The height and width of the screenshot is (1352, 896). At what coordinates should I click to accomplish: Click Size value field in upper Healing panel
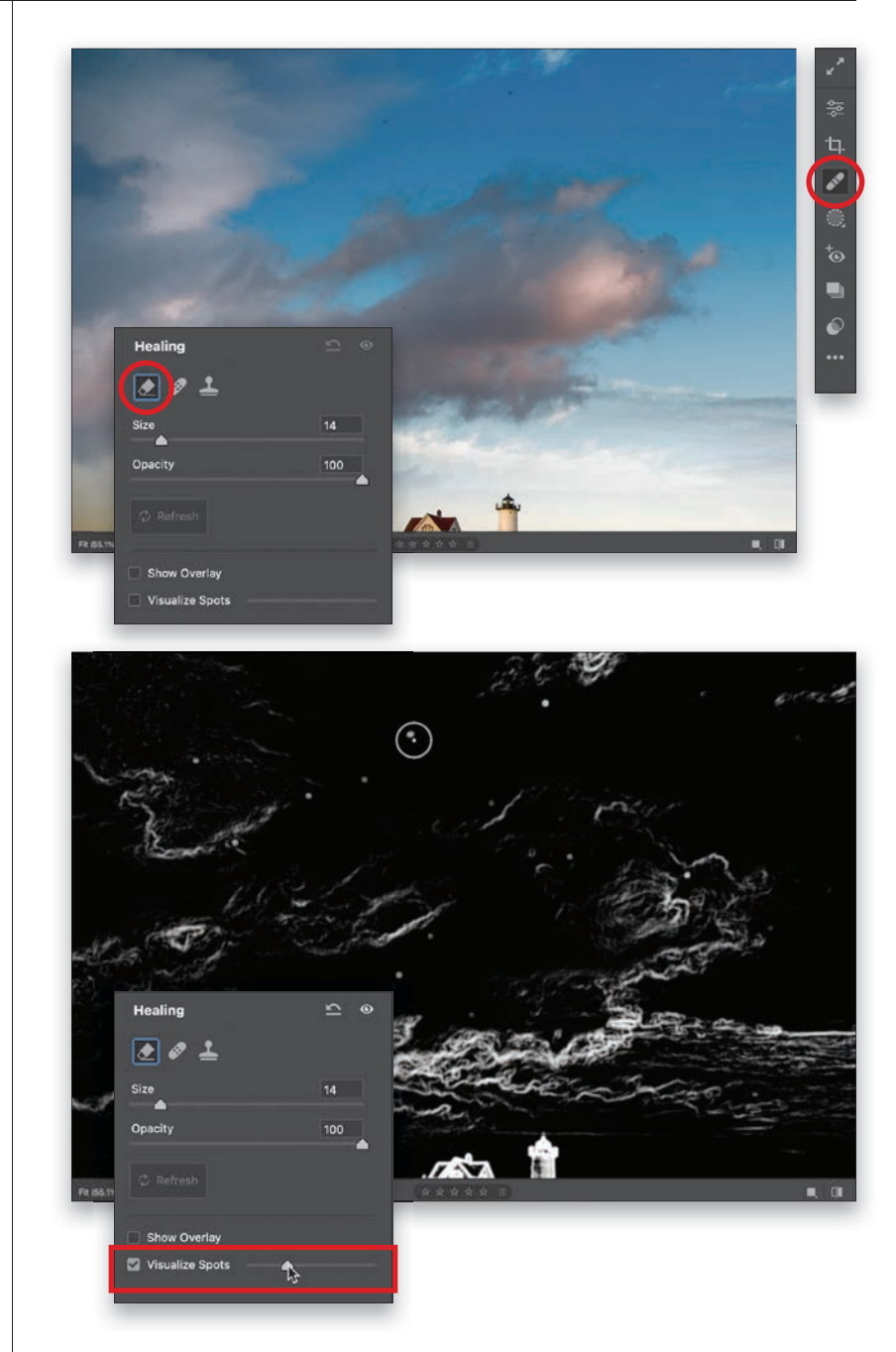(341, 425)
